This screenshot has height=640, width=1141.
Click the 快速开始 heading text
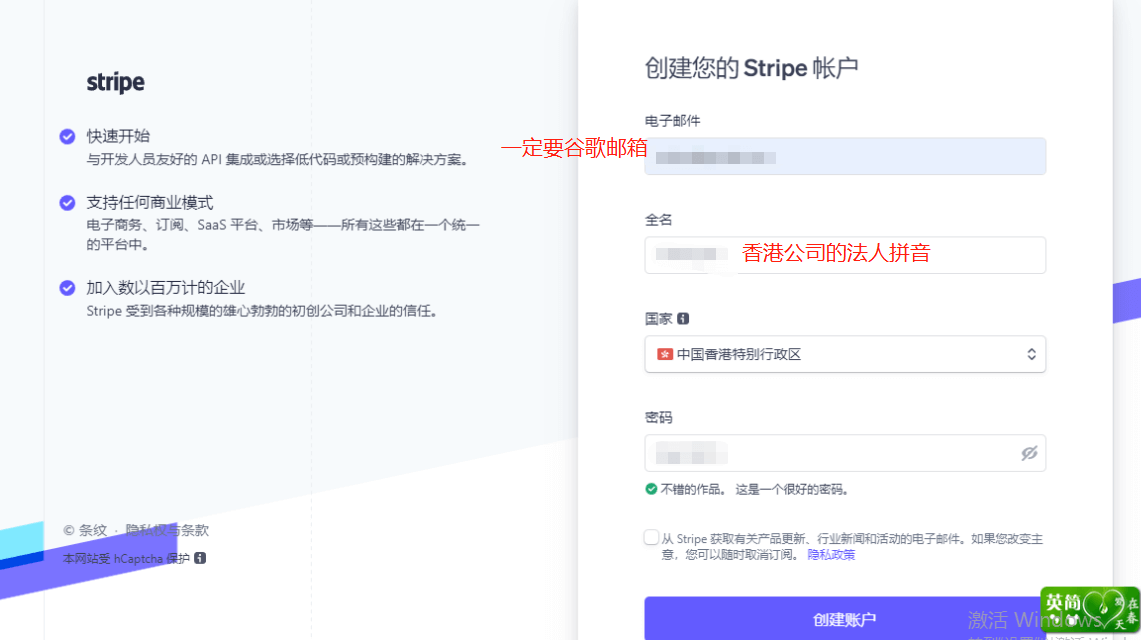(118, 136)
